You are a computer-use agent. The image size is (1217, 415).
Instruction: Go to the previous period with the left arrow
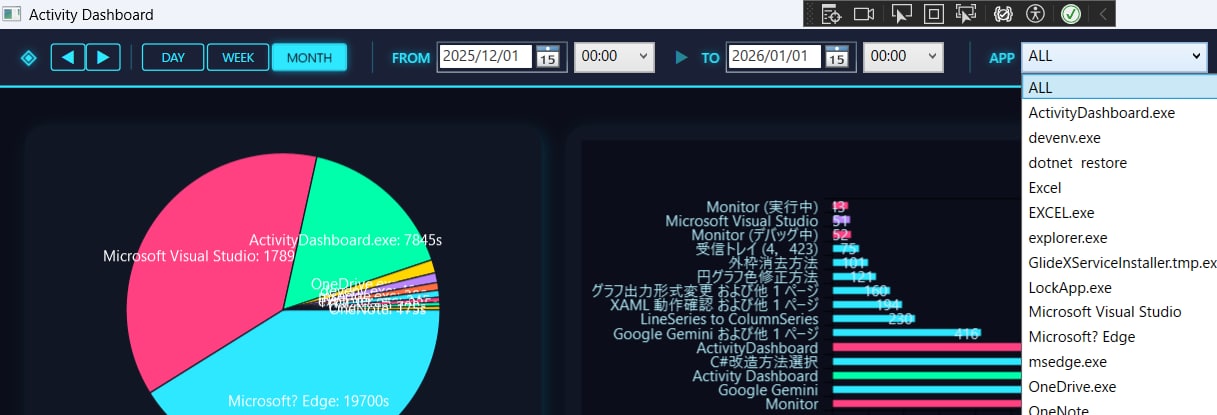(x=68, y=57)
